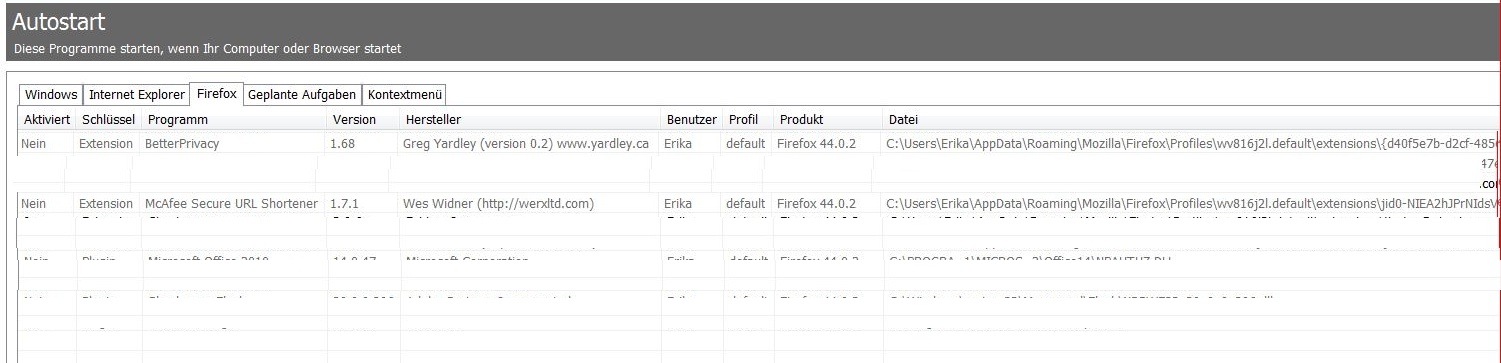Screen dimensions: 1501x363
Task: Click the Greg Yardley manufacturer cell
Action: (526, 144)
